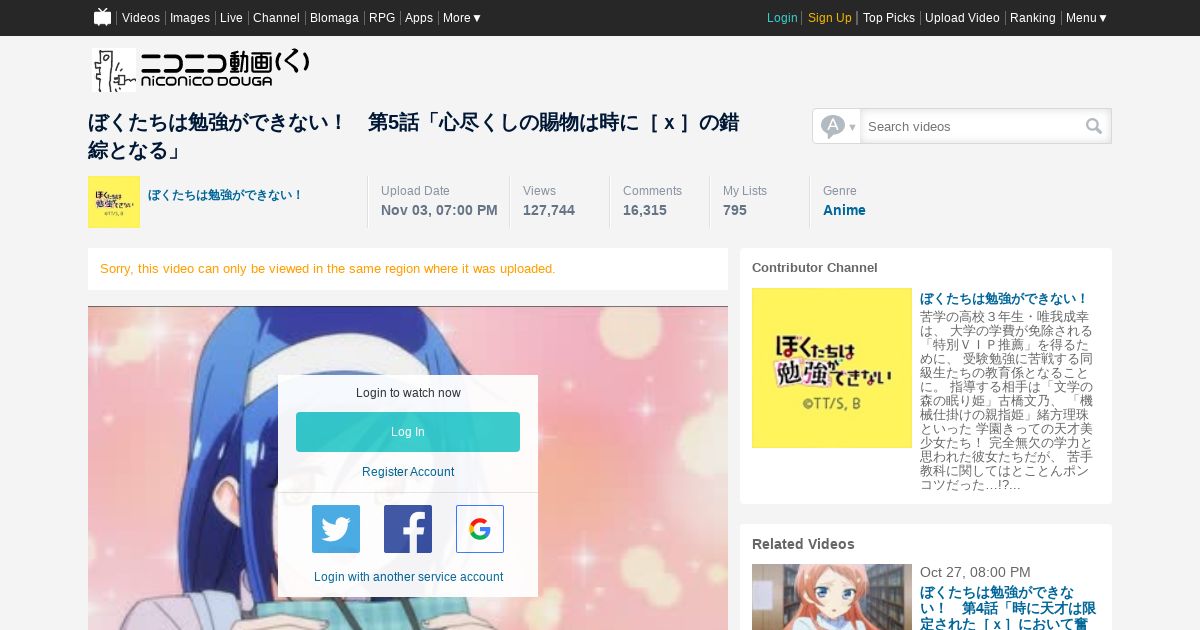Sign in with the Facebook icon
This screenshot has width=1200, height=630.
(x=408, y=529)
